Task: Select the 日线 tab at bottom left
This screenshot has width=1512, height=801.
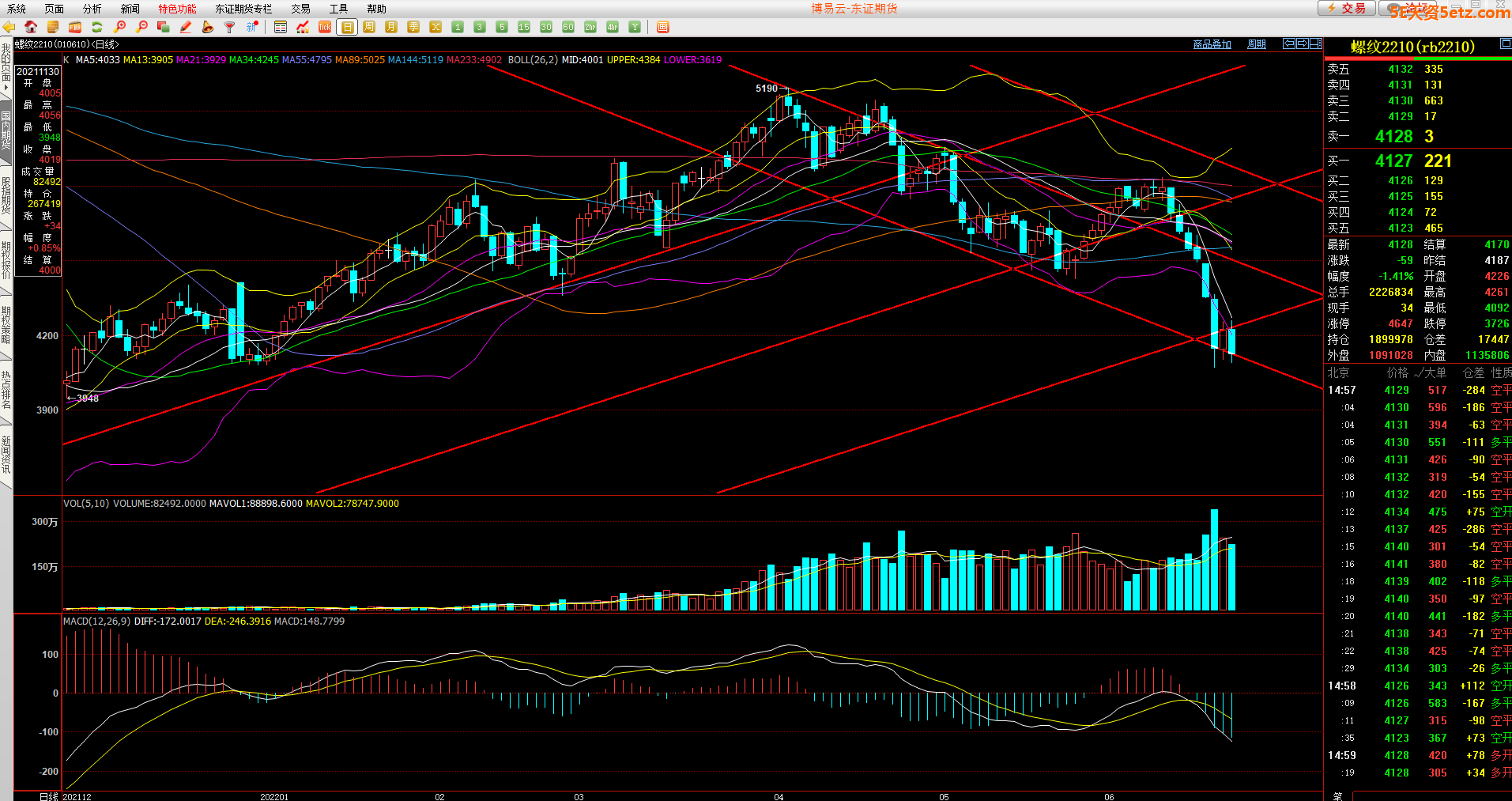Action: click(48, 796)
